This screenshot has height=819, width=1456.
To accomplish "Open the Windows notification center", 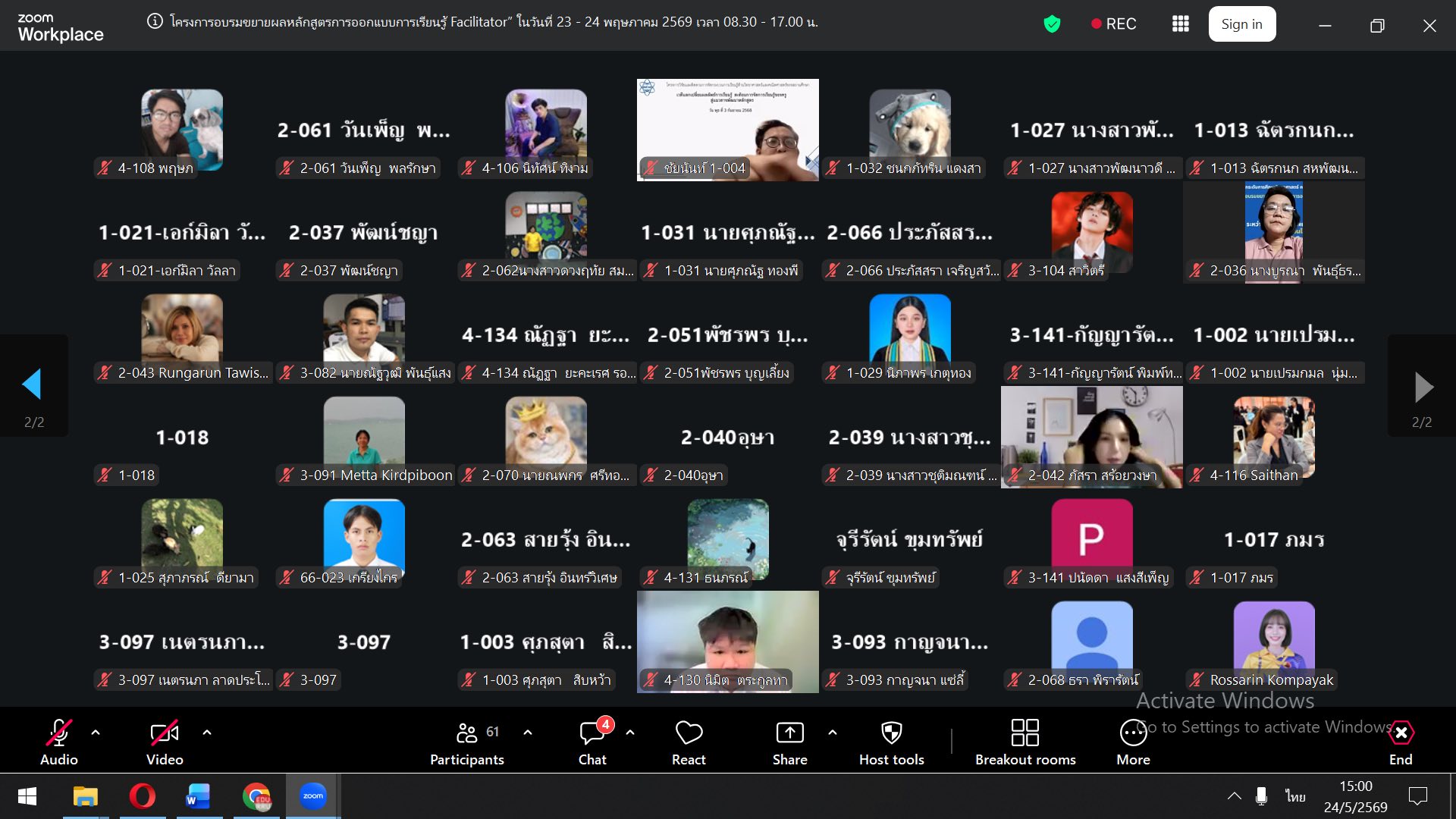I will pos(1417,796).
